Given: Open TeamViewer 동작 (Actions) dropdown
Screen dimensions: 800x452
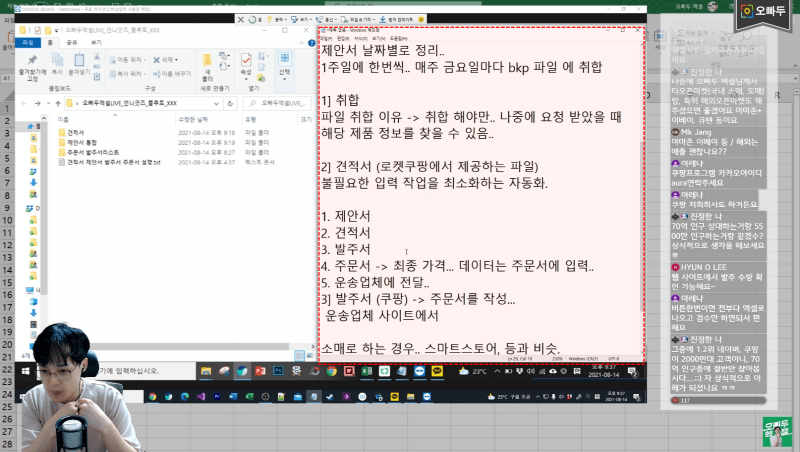Looking at the screenshot, I should (x=278, y=19).
